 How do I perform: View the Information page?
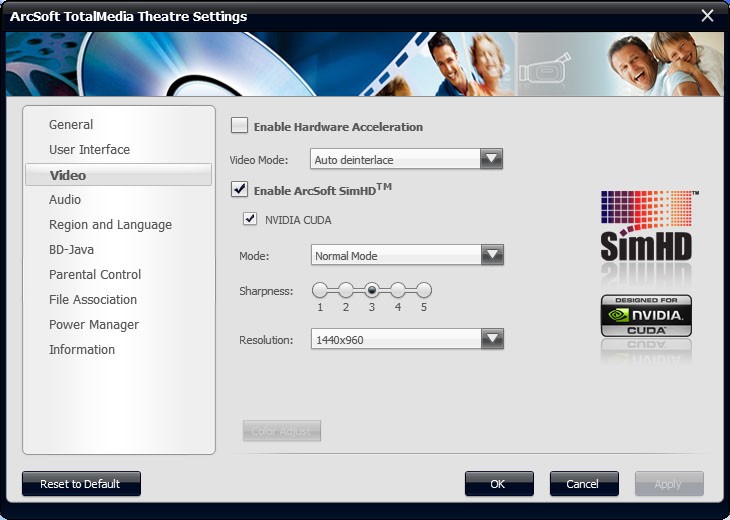click(81, 350)
